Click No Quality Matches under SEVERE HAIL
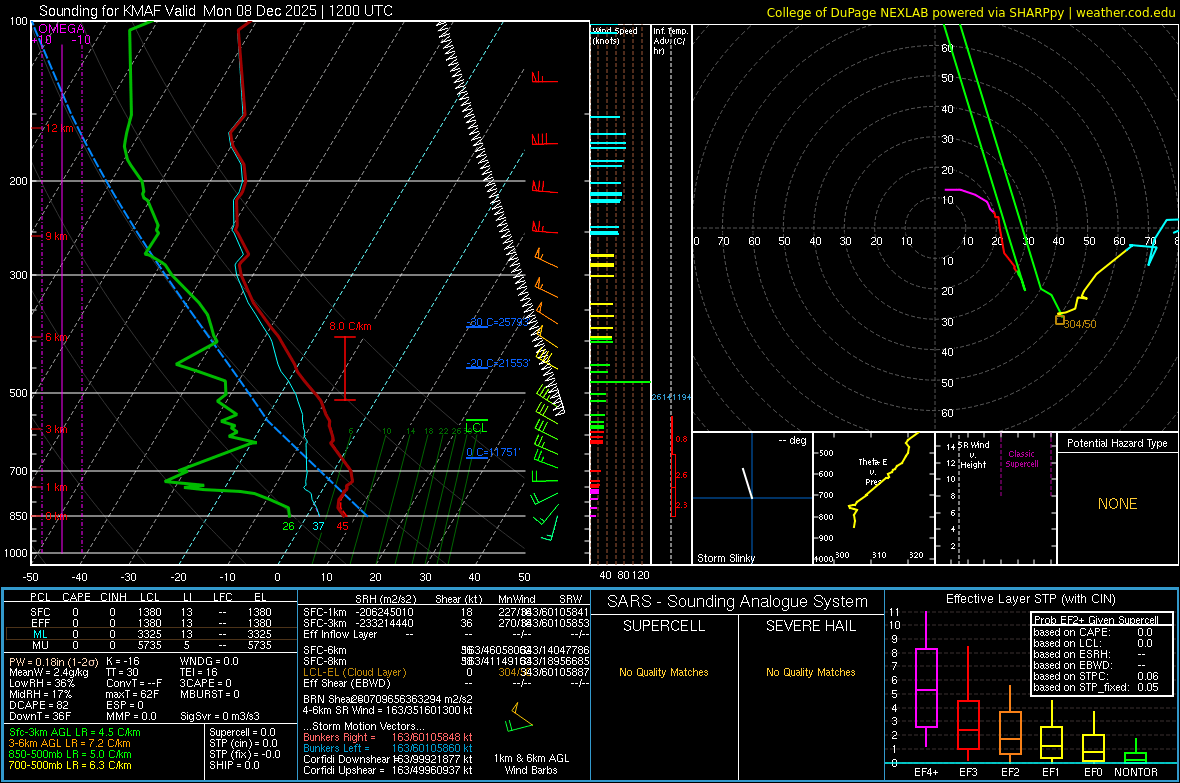Viewport: 1180px width, 783px height. pyautogui.click(x=810, y=672)
